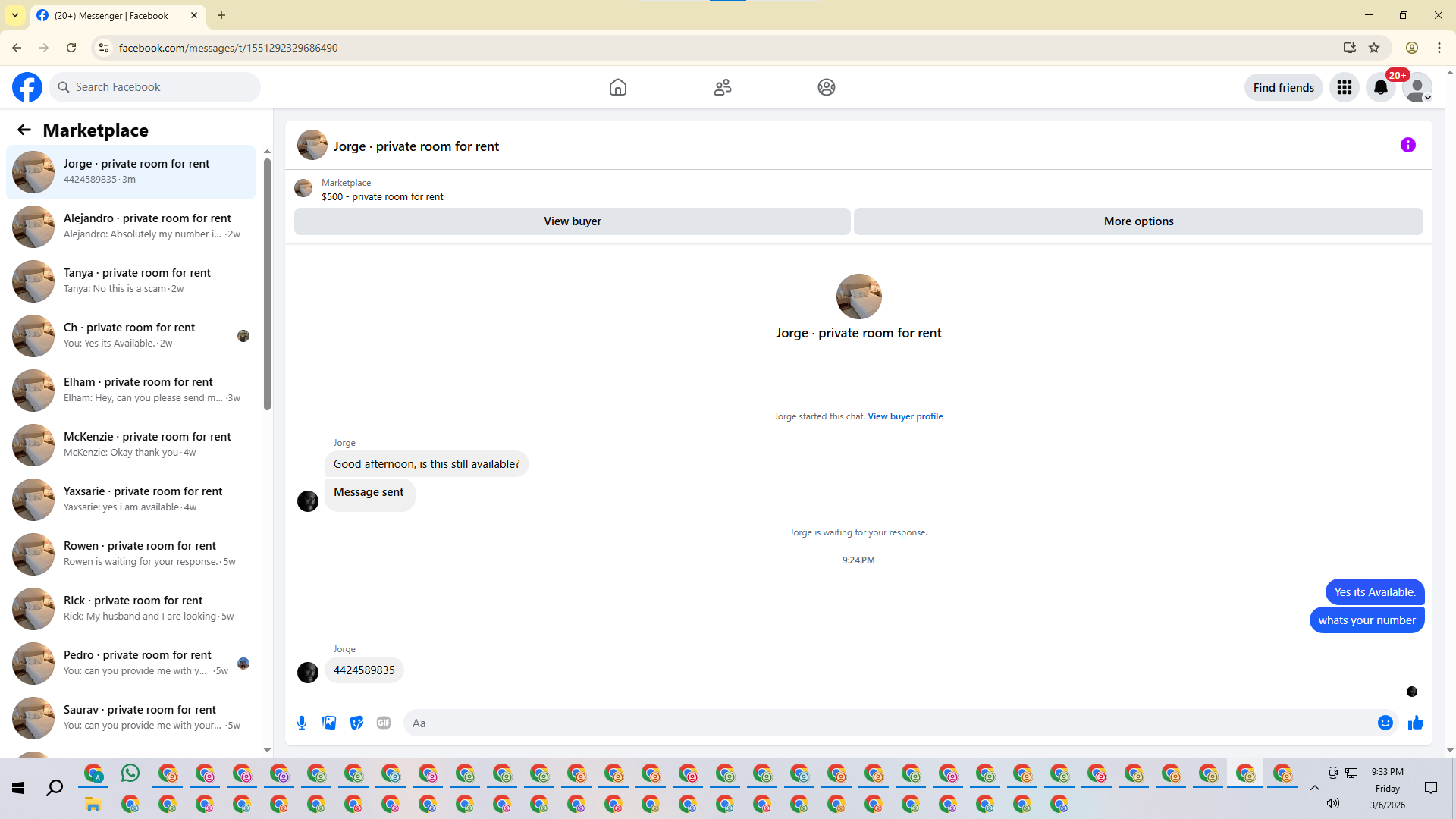Open the Facebook menu grid icon
The image size is (1456, 819).
1344,87
